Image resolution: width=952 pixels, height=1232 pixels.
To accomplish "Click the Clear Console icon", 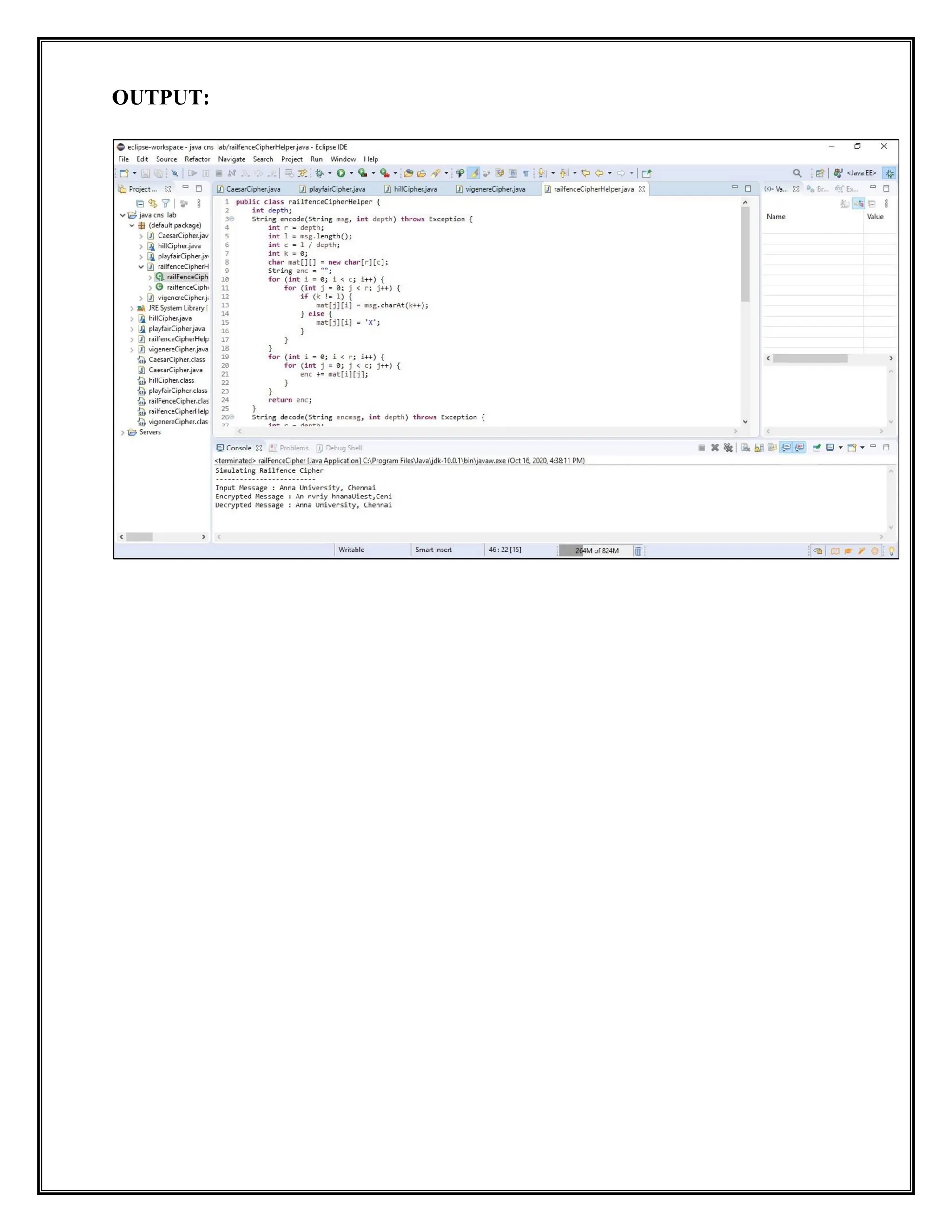I will click(746, 448).
